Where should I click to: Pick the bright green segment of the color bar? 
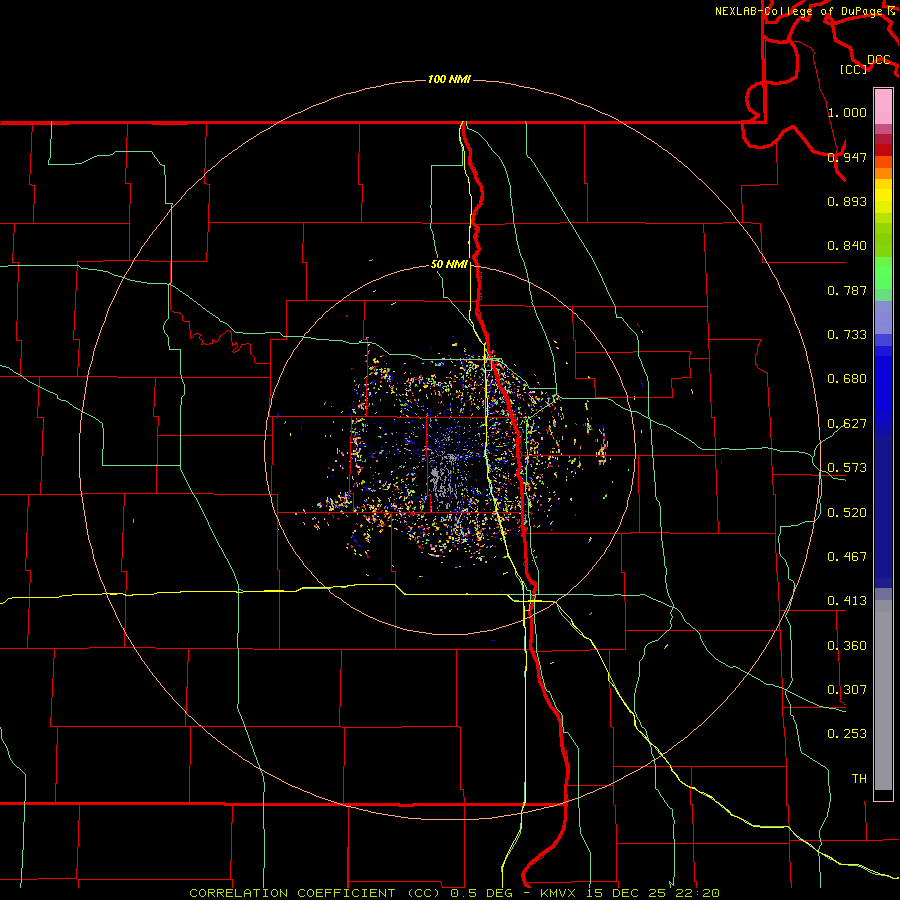pos(883,273)
